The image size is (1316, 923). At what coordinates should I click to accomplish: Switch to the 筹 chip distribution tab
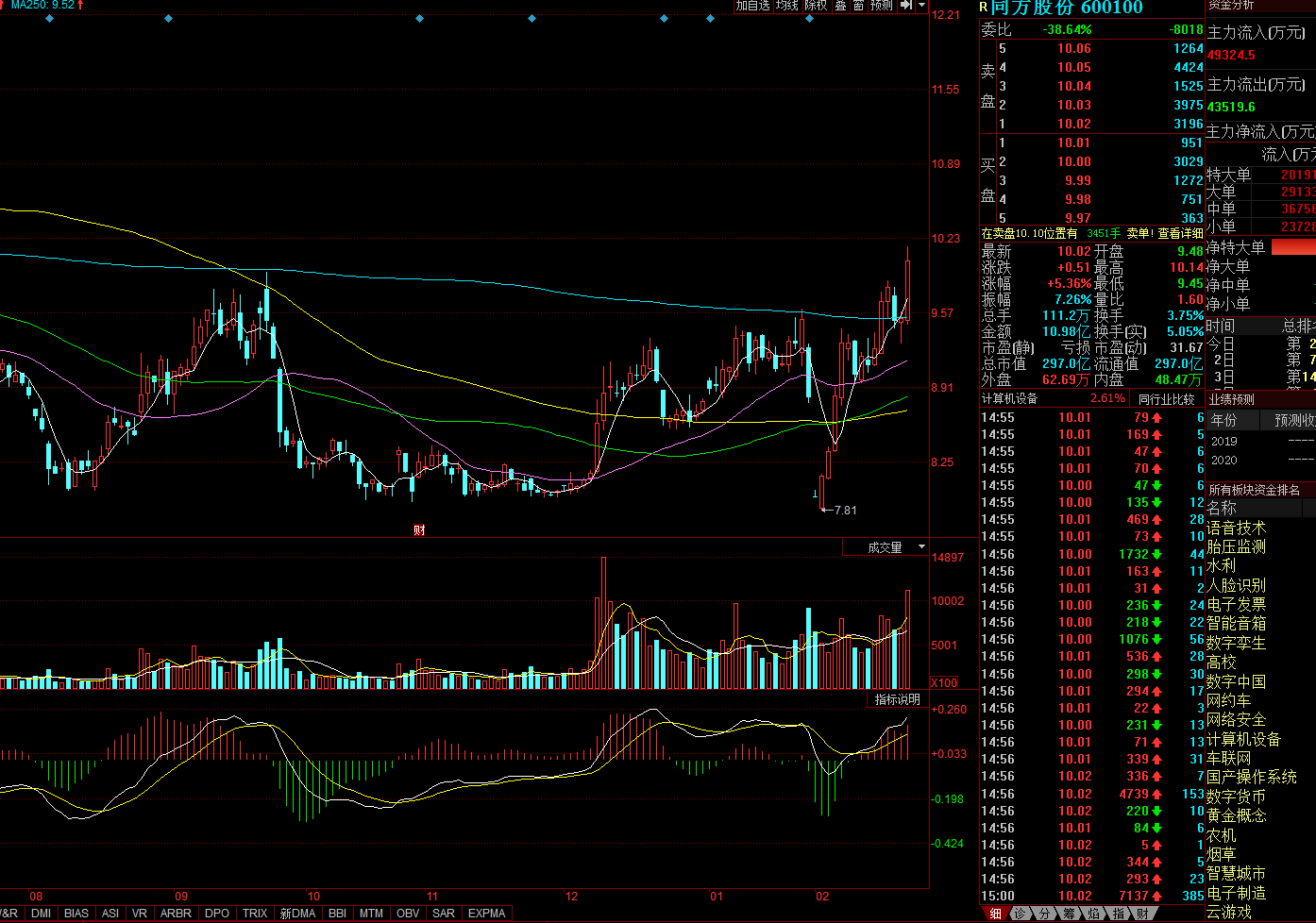1069,914
